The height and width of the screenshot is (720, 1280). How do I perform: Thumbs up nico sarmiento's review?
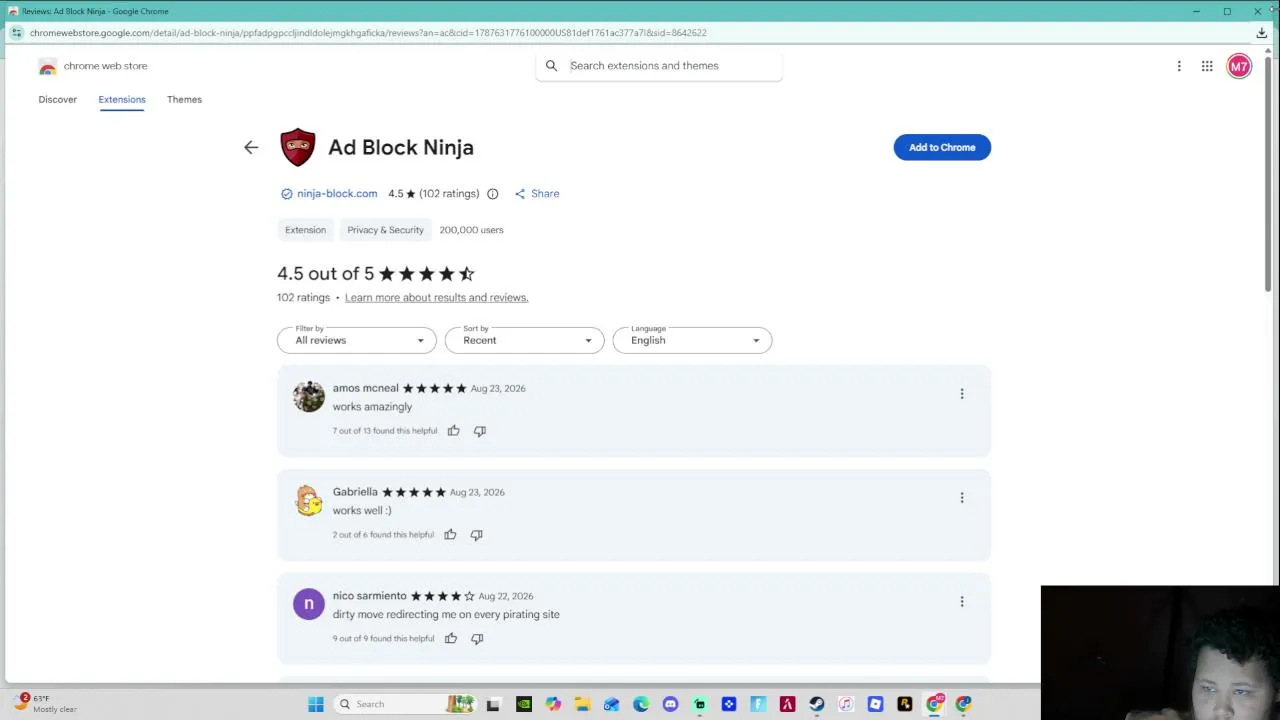[x=451, y=639]
